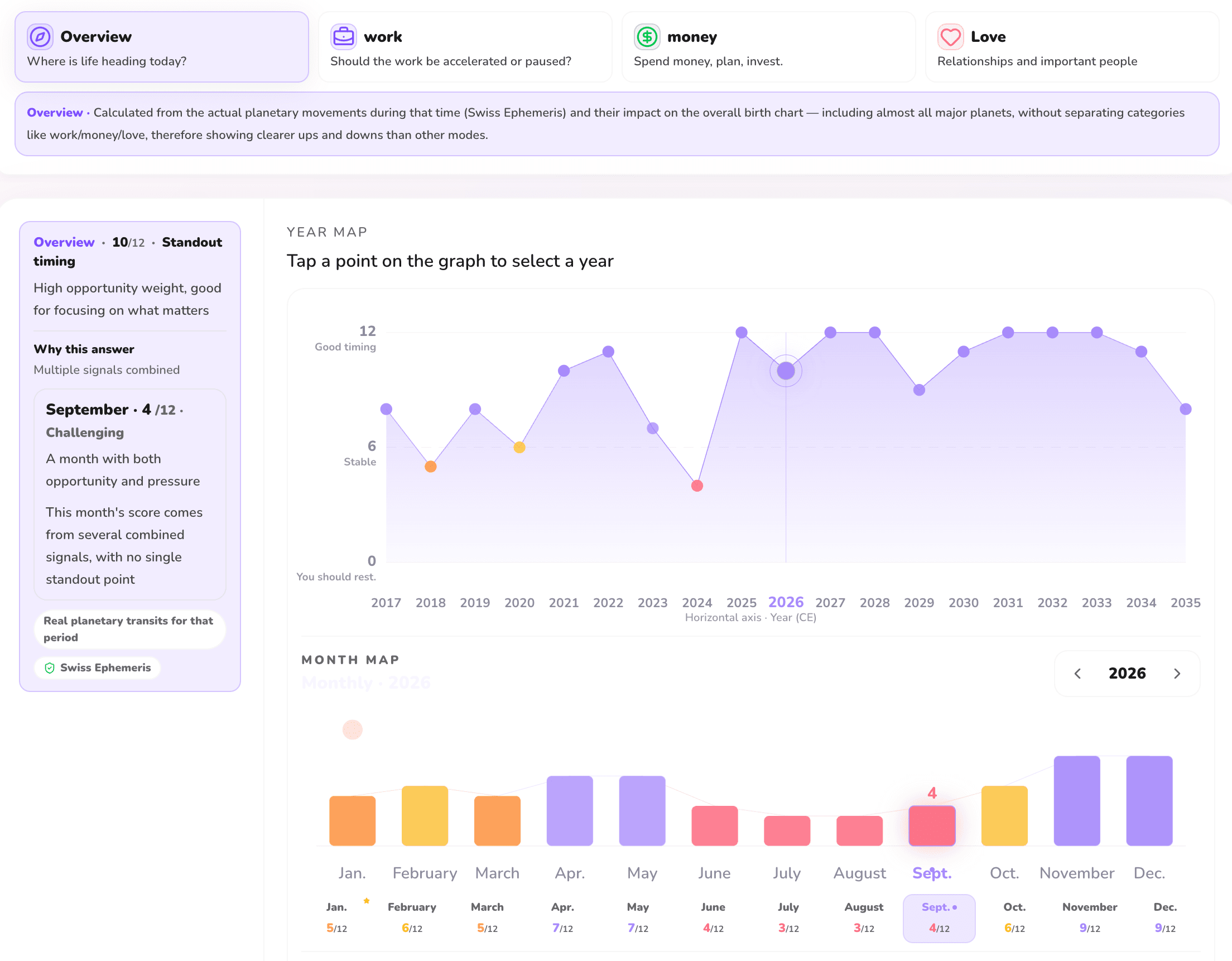Select the red 2024 low point

[697, 486]
